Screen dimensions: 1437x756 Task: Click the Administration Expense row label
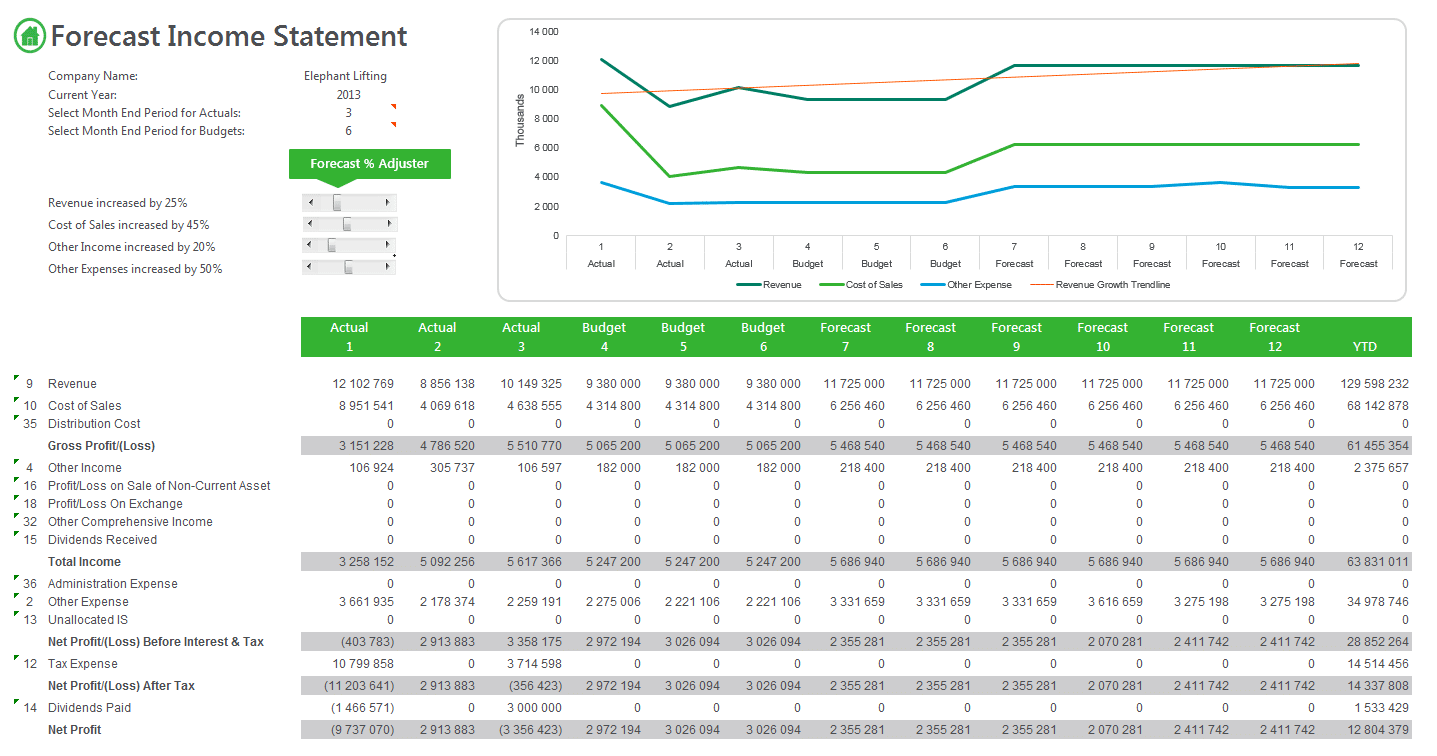(113, 584)
